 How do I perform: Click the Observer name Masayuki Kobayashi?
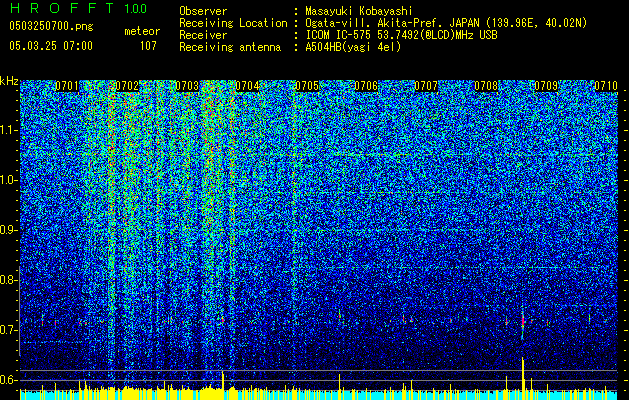coord(359,11)
